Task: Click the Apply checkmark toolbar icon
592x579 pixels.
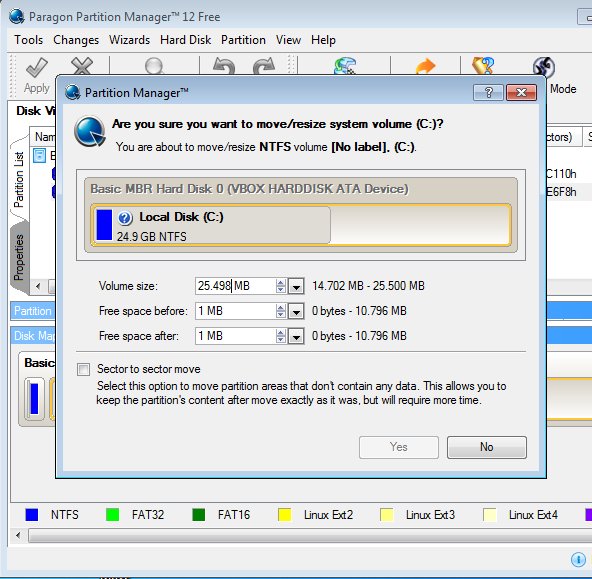Action: tap(37, 68)
